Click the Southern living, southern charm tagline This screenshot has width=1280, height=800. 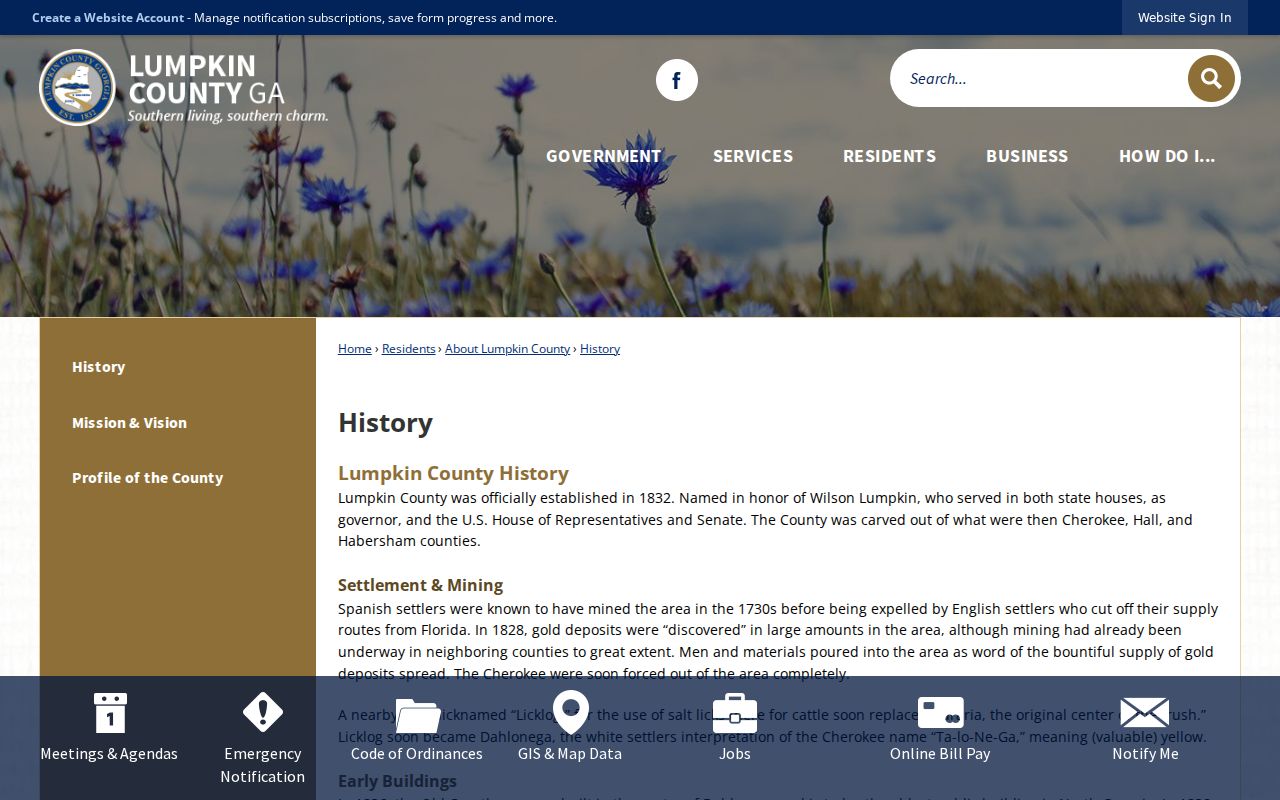coord(228,116)
